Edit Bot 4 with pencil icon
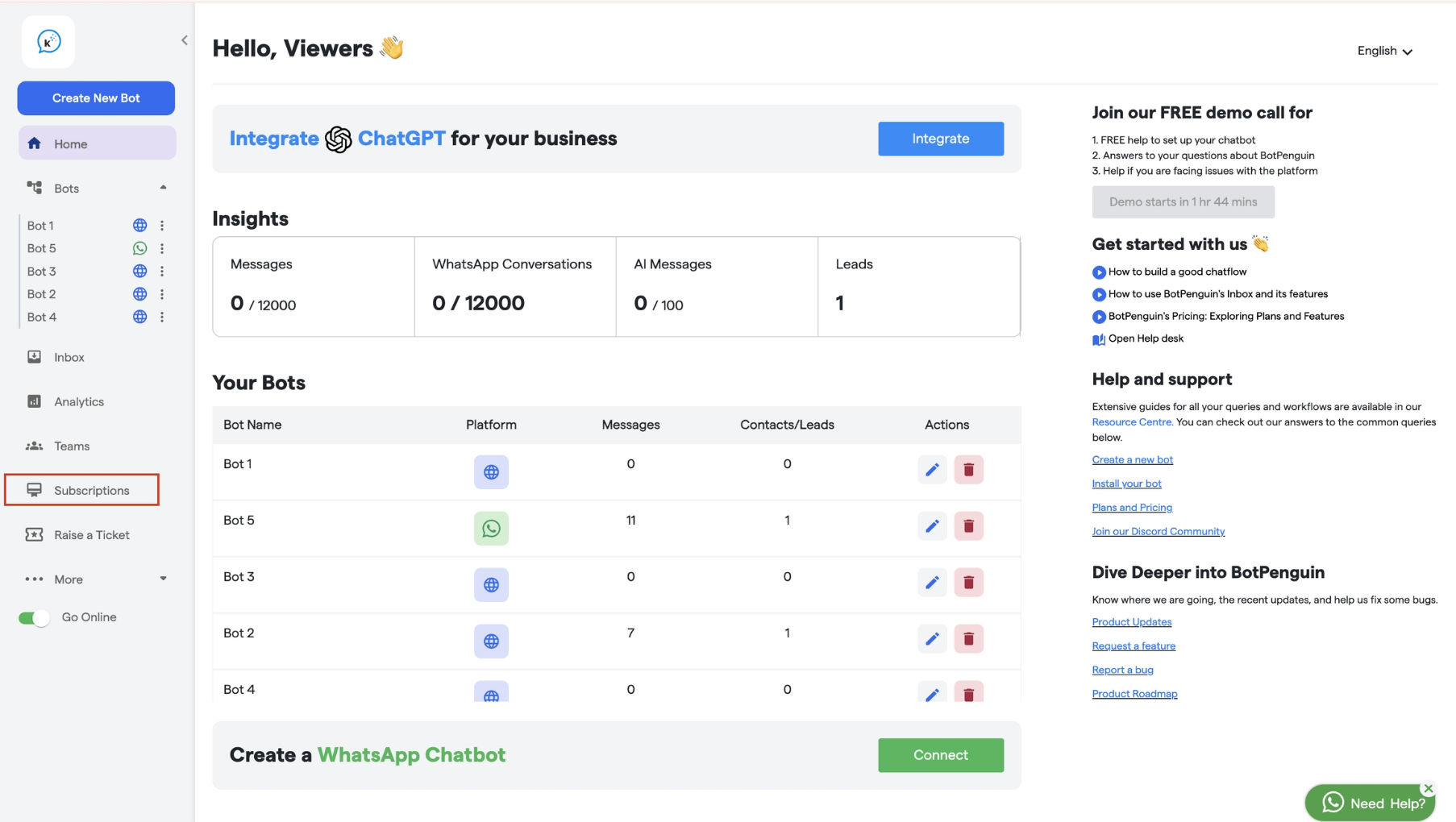Image resolution: width=1456 pixels, height=822 pixels. [x=932, y=692]
